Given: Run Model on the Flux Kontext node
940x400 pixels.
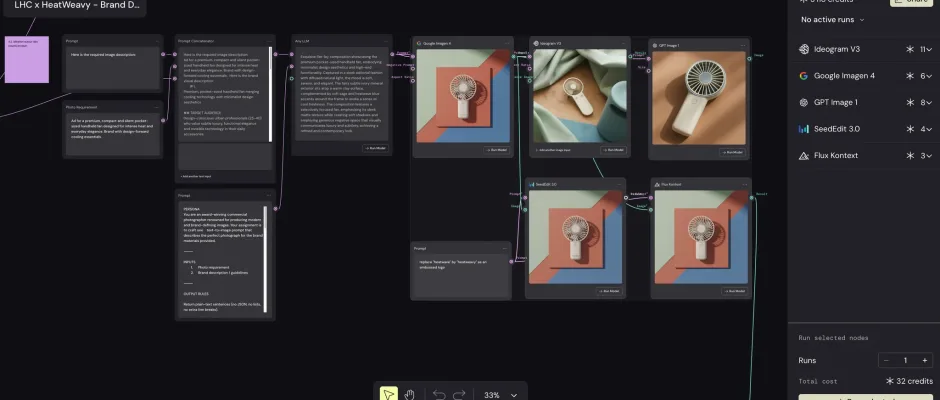Looking at the screenshot, I should tap(735, 291).
